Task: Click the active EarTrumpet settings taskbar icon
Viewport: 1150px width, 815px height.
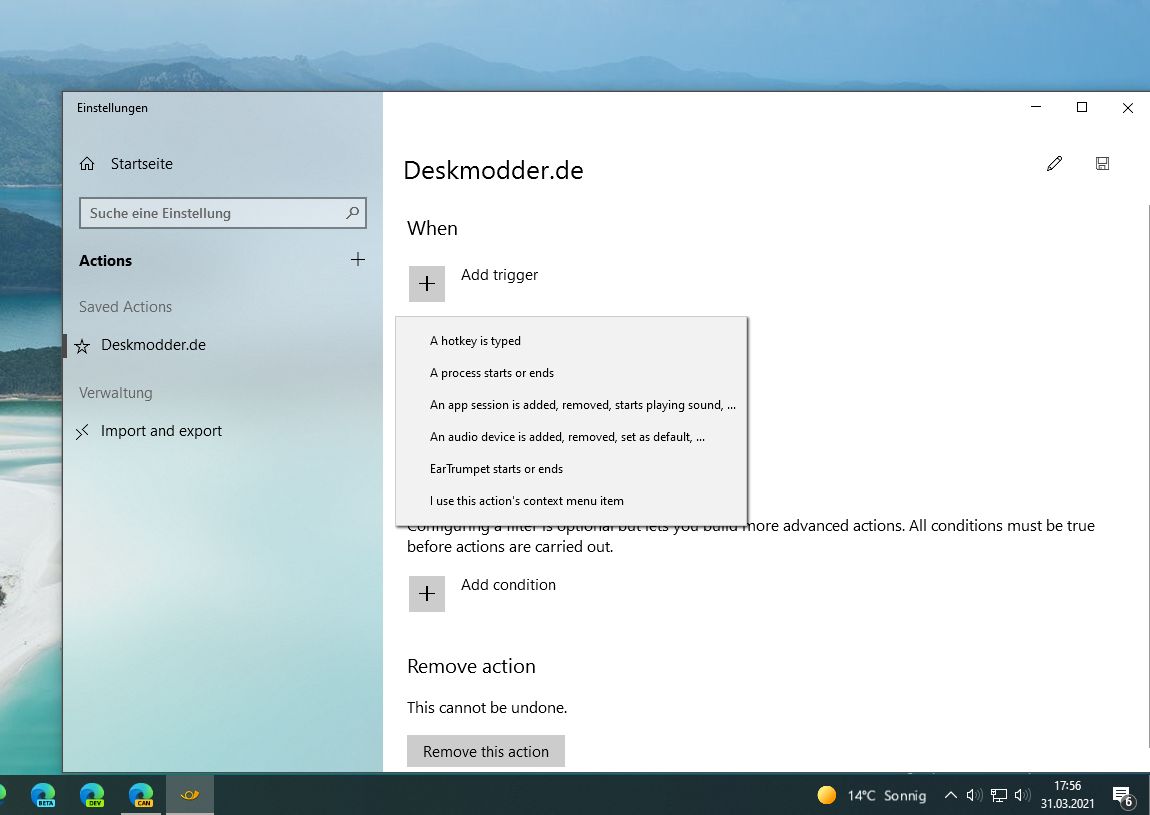Action: coord(190,794)
